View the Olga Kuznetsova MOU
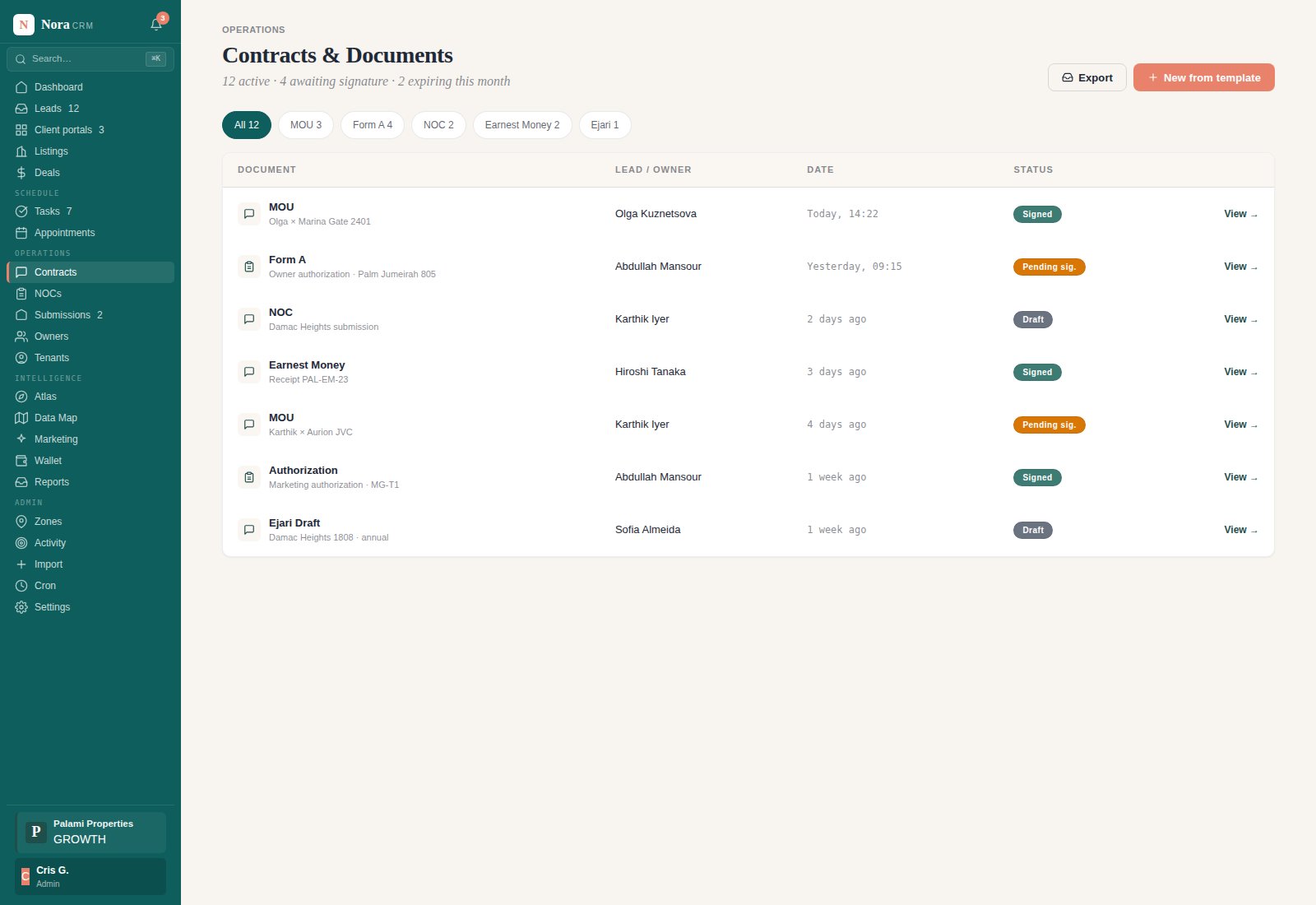This screenshot has height=905, width=1316. click(1240, 214)
